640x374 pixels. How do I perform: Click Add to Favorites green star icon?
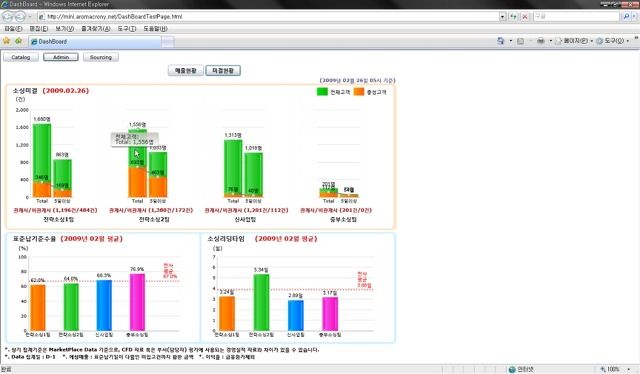point(18,41)
